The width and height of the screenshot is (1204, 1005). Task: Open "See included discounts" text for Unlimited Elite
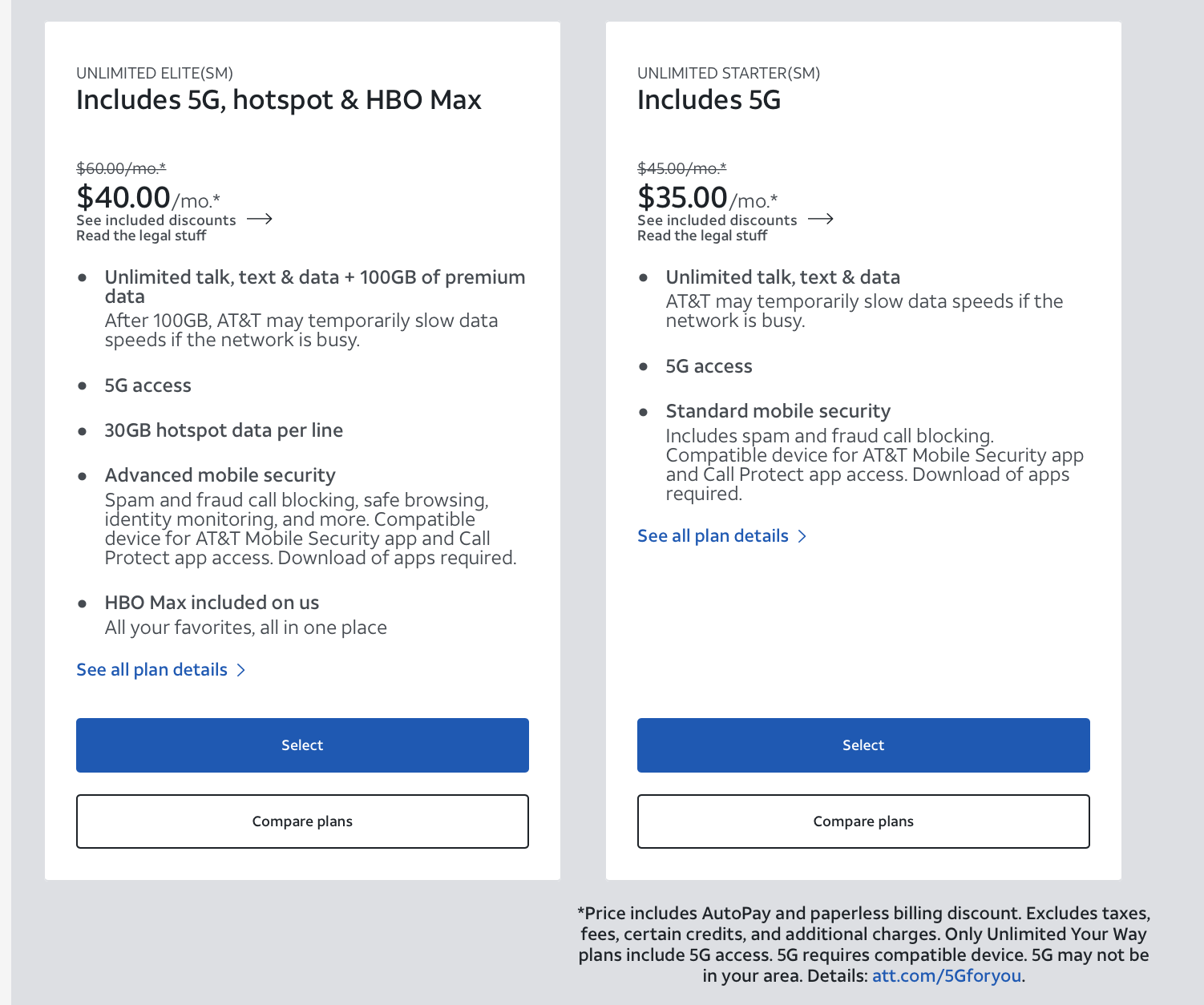point(156,220)
